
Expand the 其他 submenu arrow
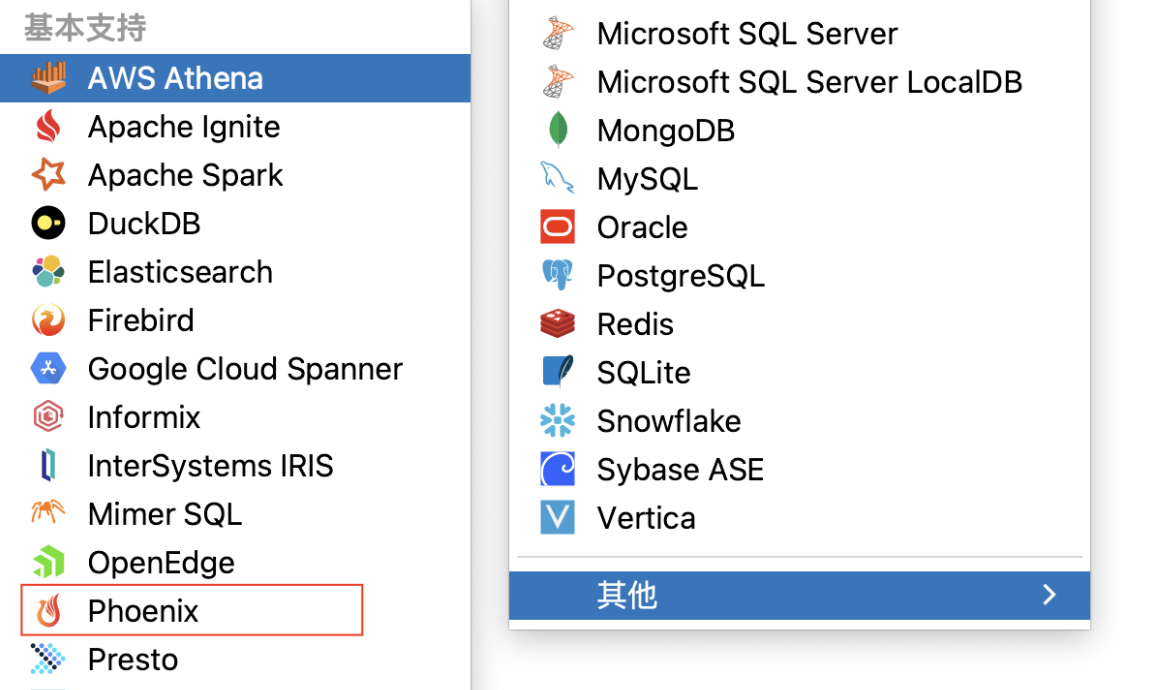click(x=1049, y=595)
